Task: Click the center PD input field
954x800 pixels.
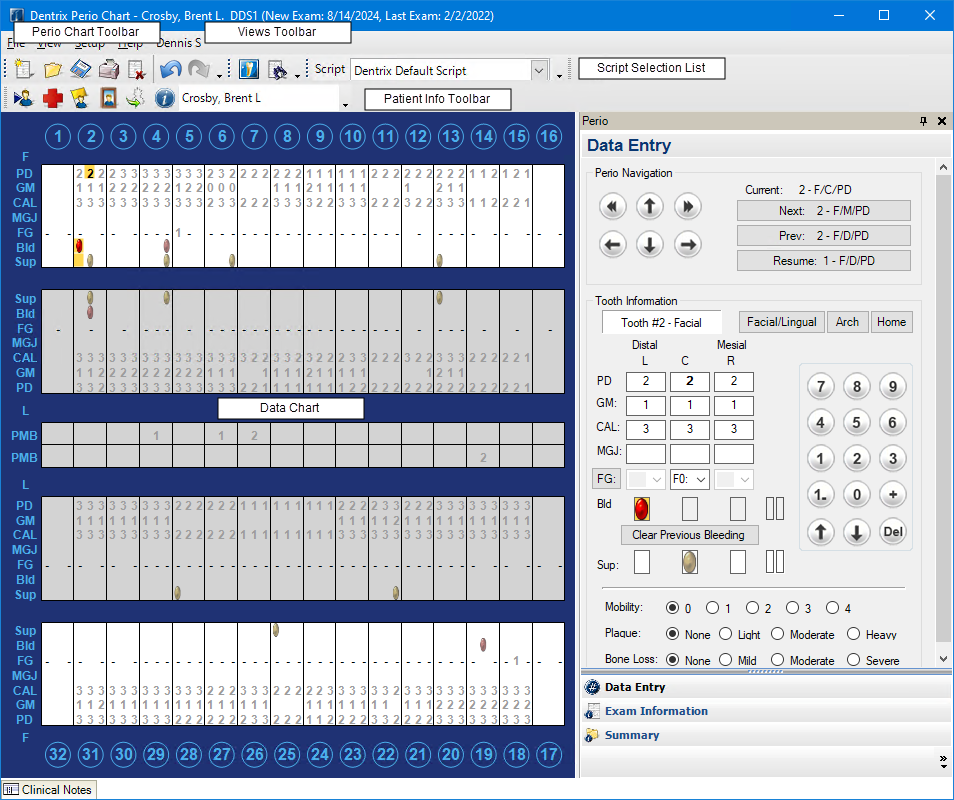Action: [x=690, y=381]
